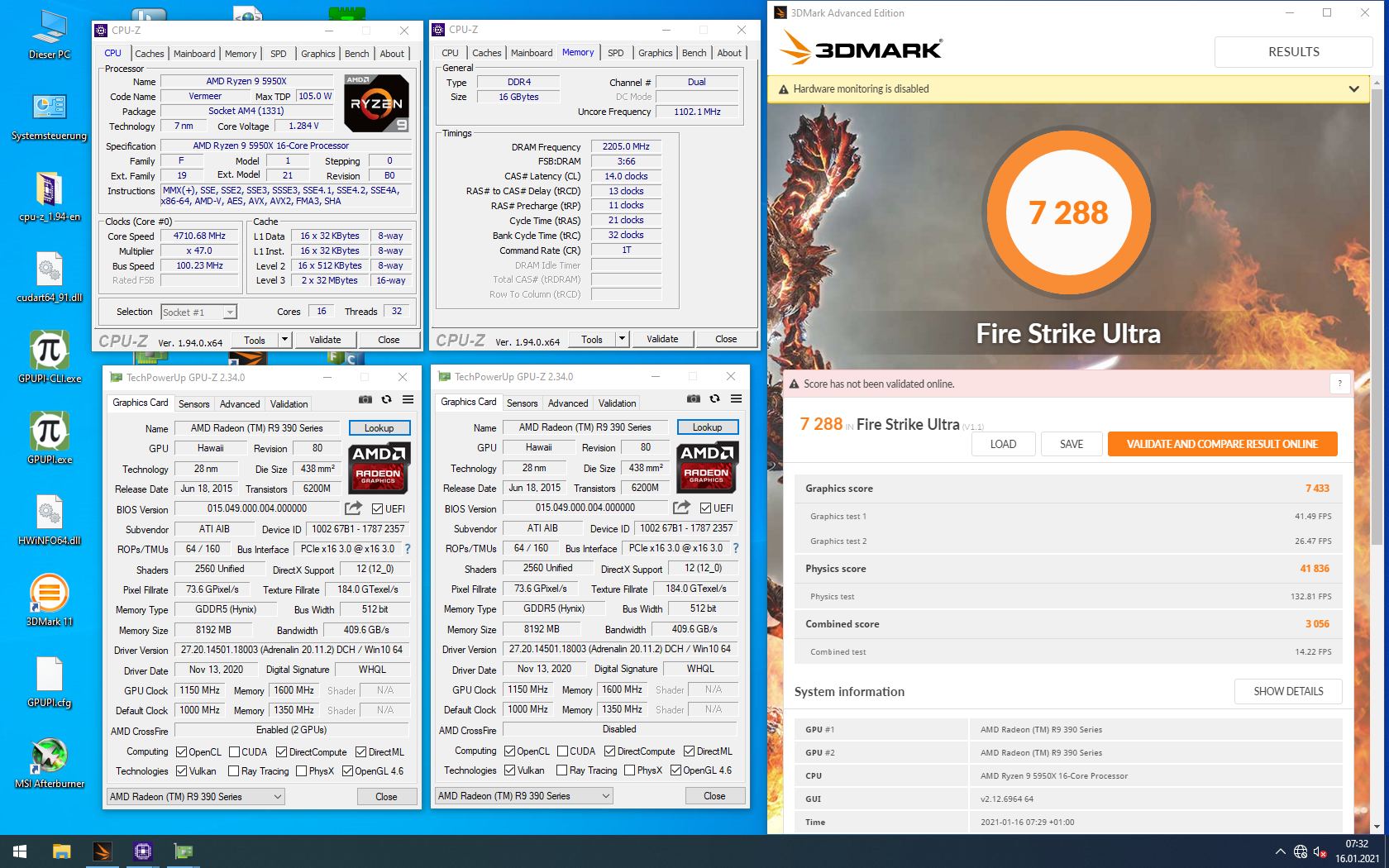The height and width of the screenshot is (868, 1389).
Task: Click Validate and Compare Result Online
Action: [1222, 444]
